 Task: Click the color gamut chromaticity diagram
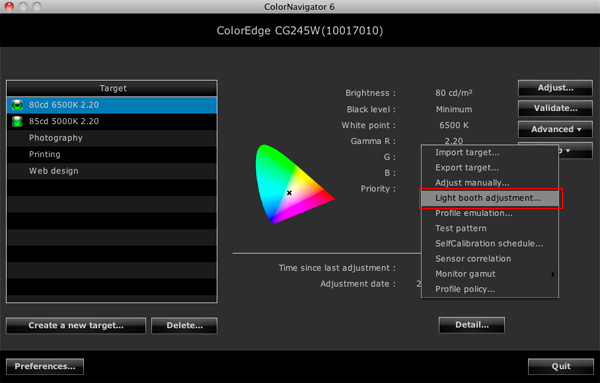coord(294,184)
